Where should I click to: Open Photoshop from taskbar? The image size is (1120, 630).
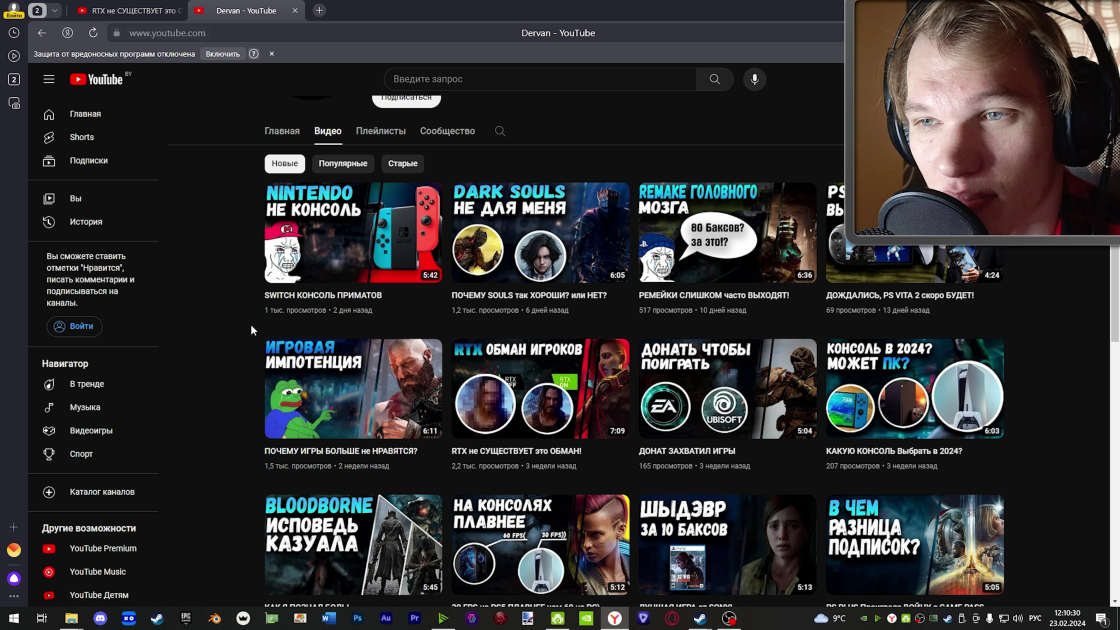357,619
